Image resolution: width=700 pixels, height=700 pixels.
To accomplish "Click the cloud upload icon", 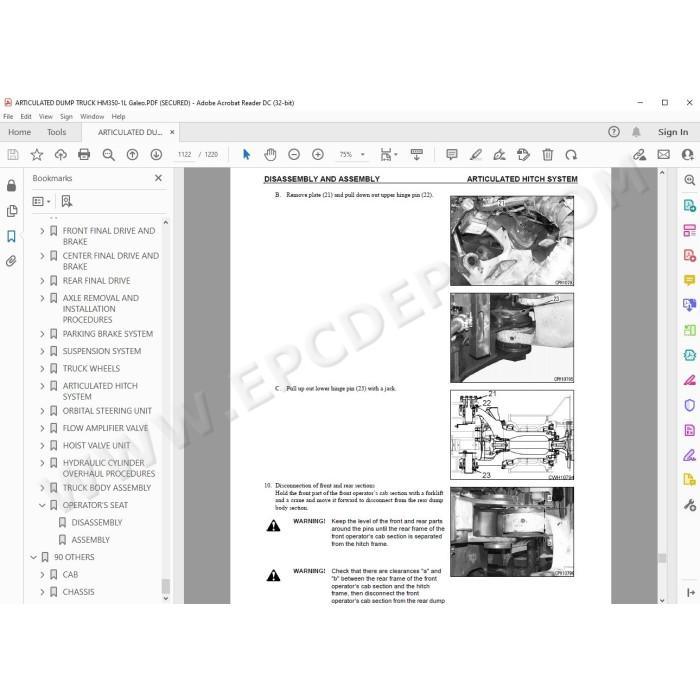I will tap(60, 154).
